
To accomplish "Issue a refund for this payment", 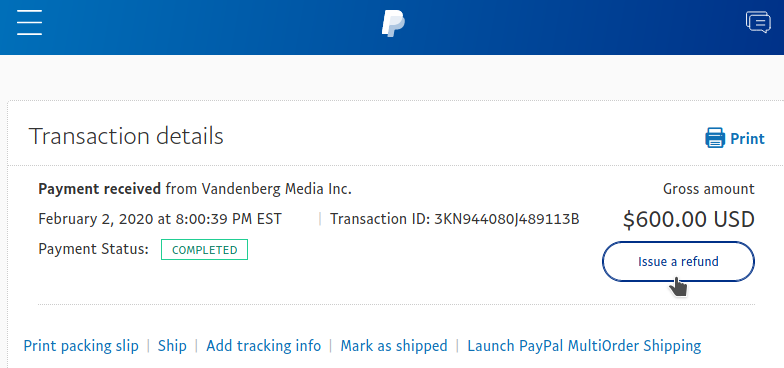I will point(678,262).
